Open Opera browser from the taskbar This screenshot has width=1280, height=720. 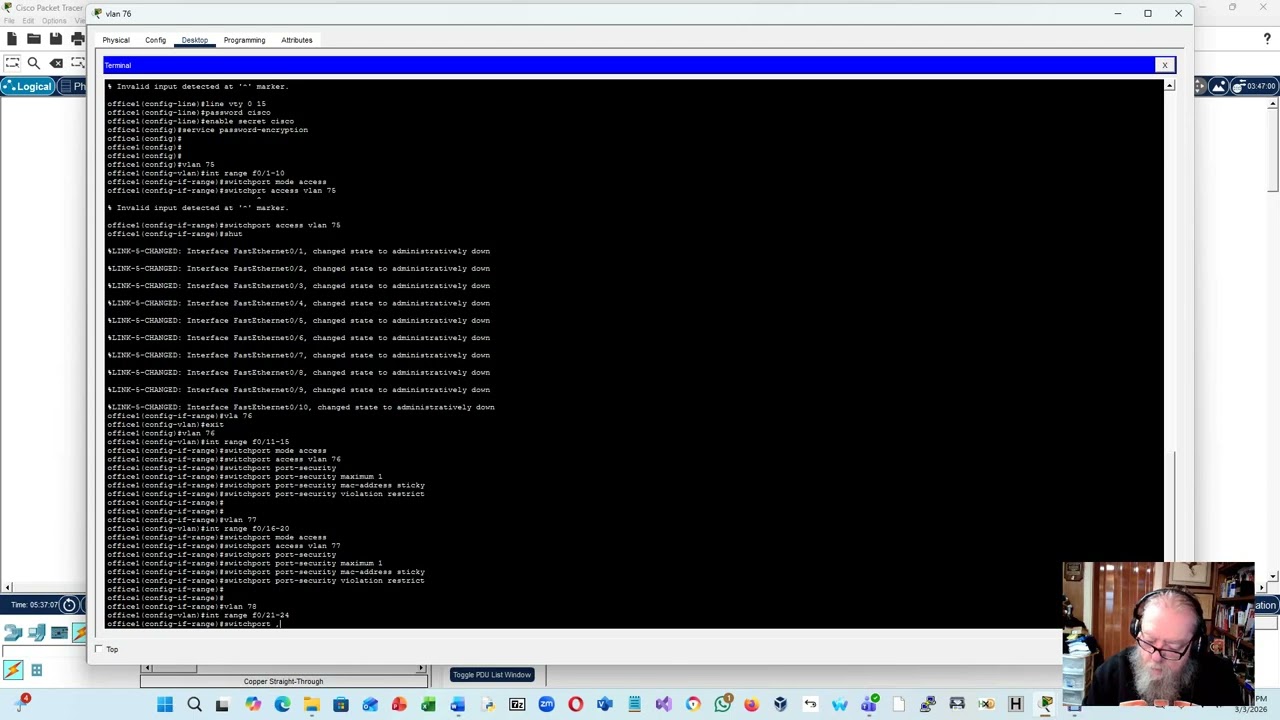(x=575, y=705)
